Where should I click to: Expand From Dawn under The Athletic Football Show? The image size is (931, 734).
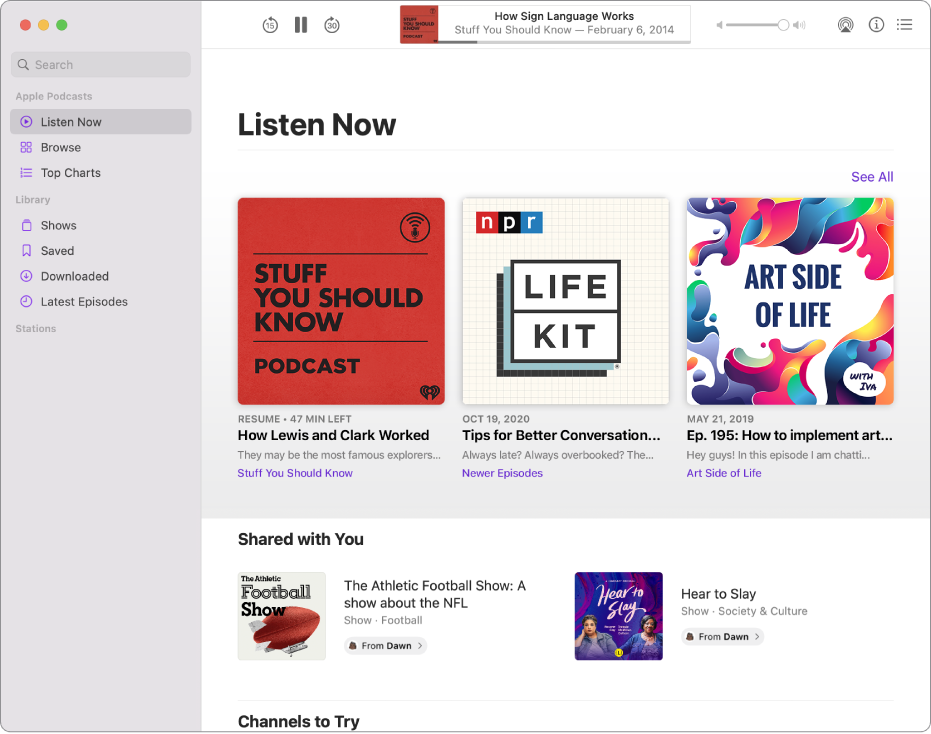[x=385, y=646]
